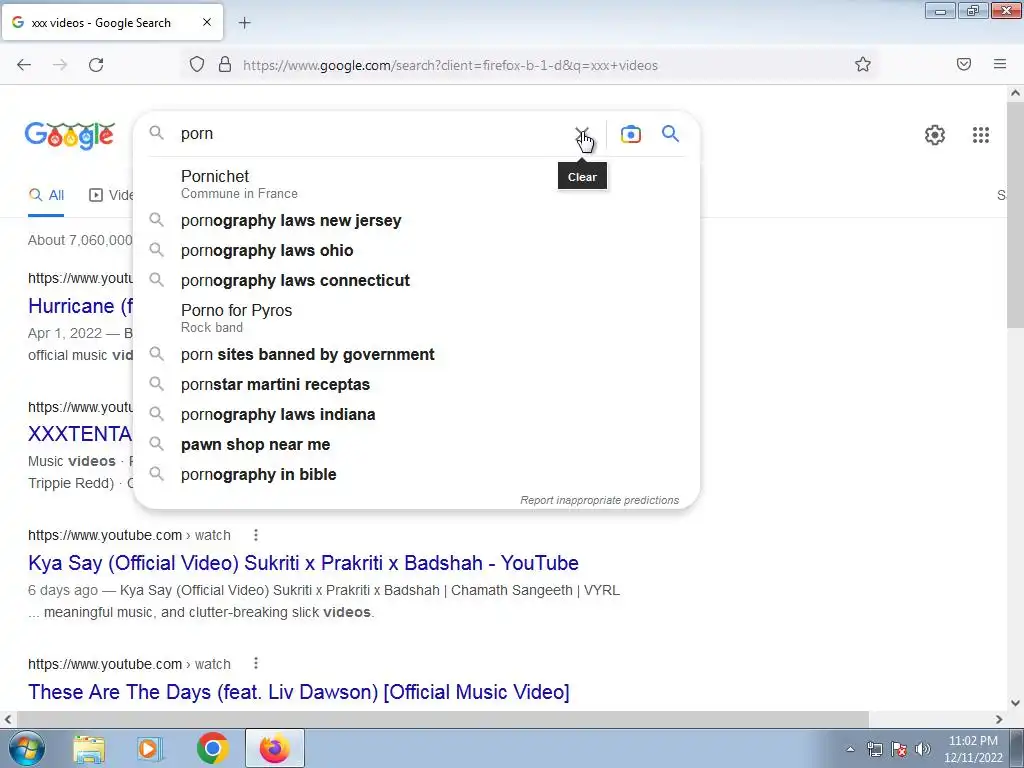Open Google settings gear
This screenshot has height=768, width=1024.
935,135
